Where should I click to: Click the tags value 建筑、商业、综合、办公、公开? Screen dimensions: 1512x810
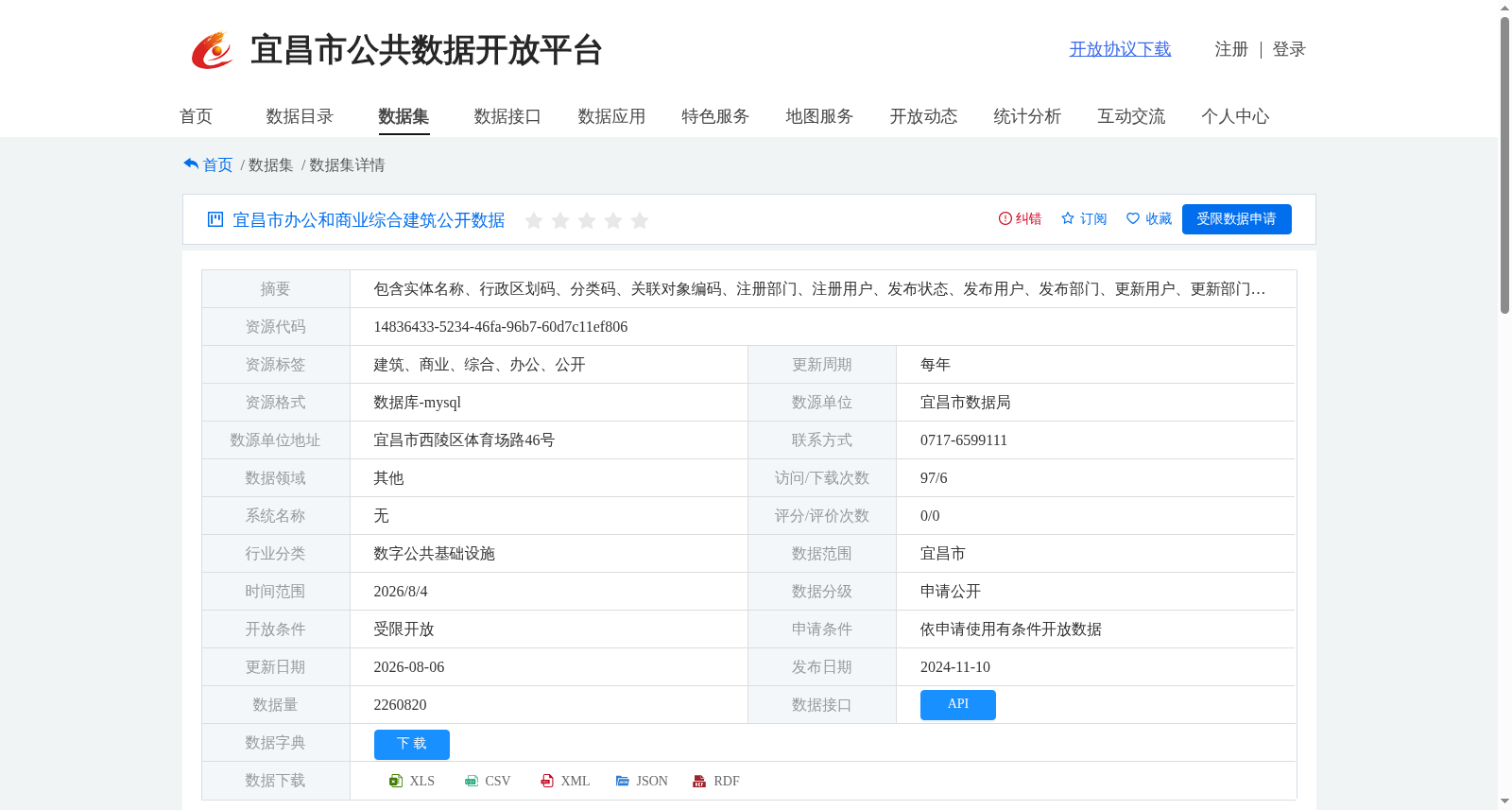[479, 365]
